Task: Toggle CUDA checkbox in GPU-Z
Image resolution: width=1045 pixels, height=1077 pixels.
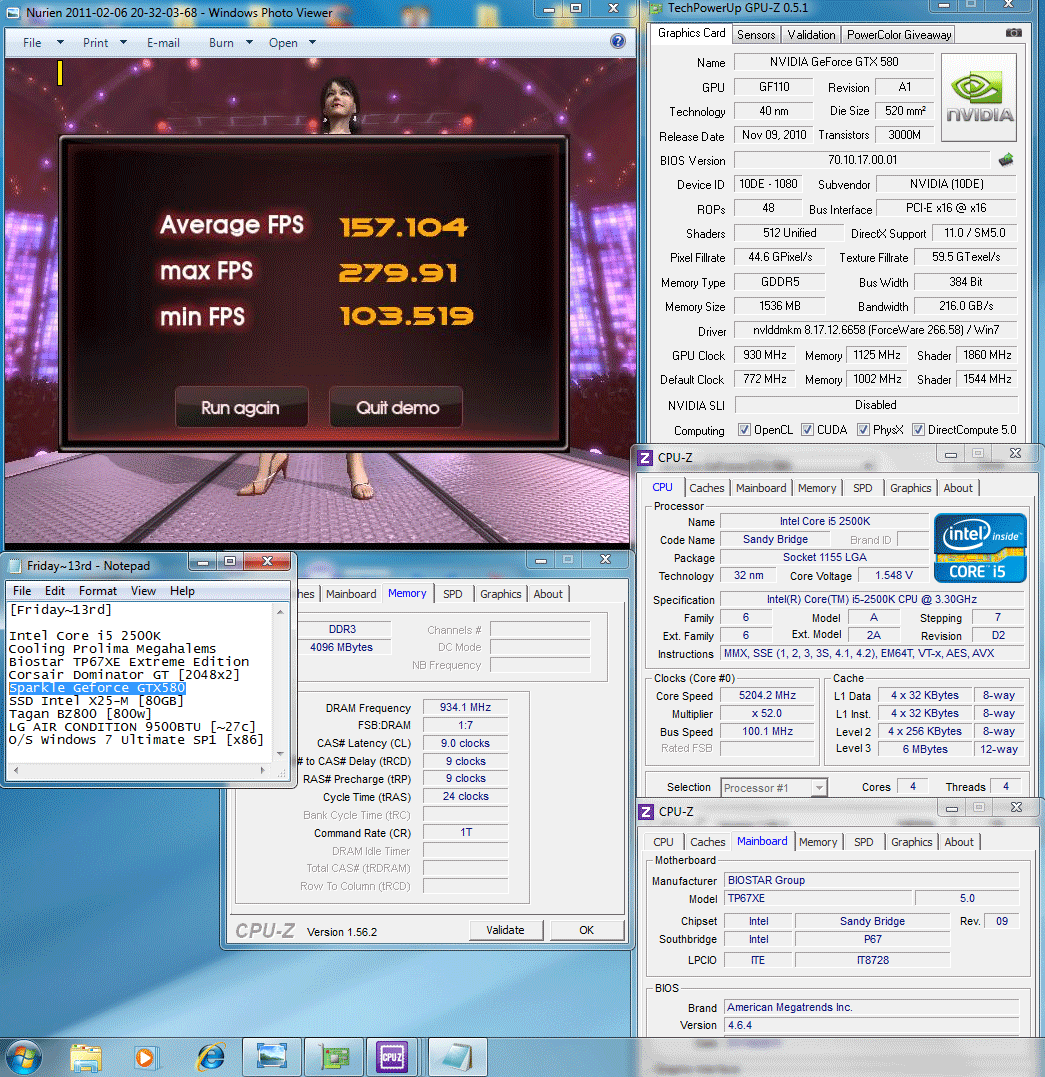Action: (x=807, y=430)
